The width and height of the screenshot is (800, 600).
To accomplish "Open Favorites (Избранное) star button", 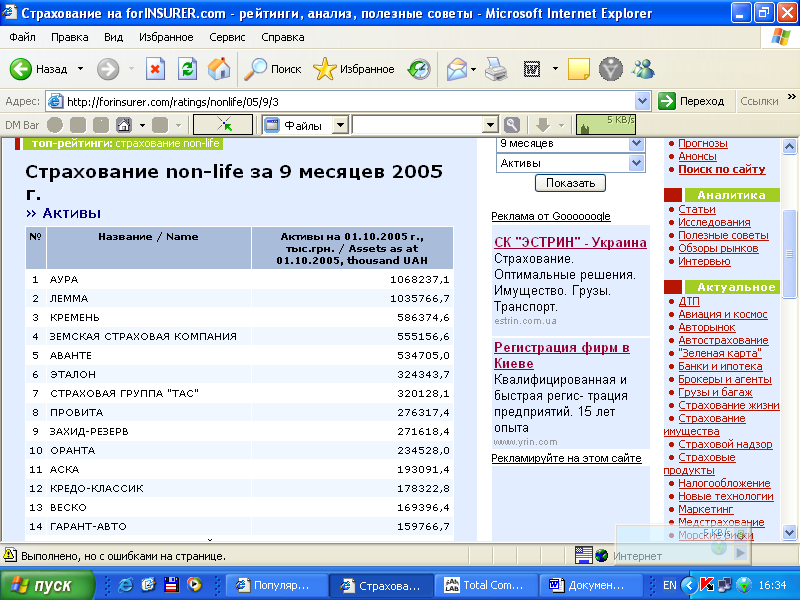I will [x=354, y=69].
